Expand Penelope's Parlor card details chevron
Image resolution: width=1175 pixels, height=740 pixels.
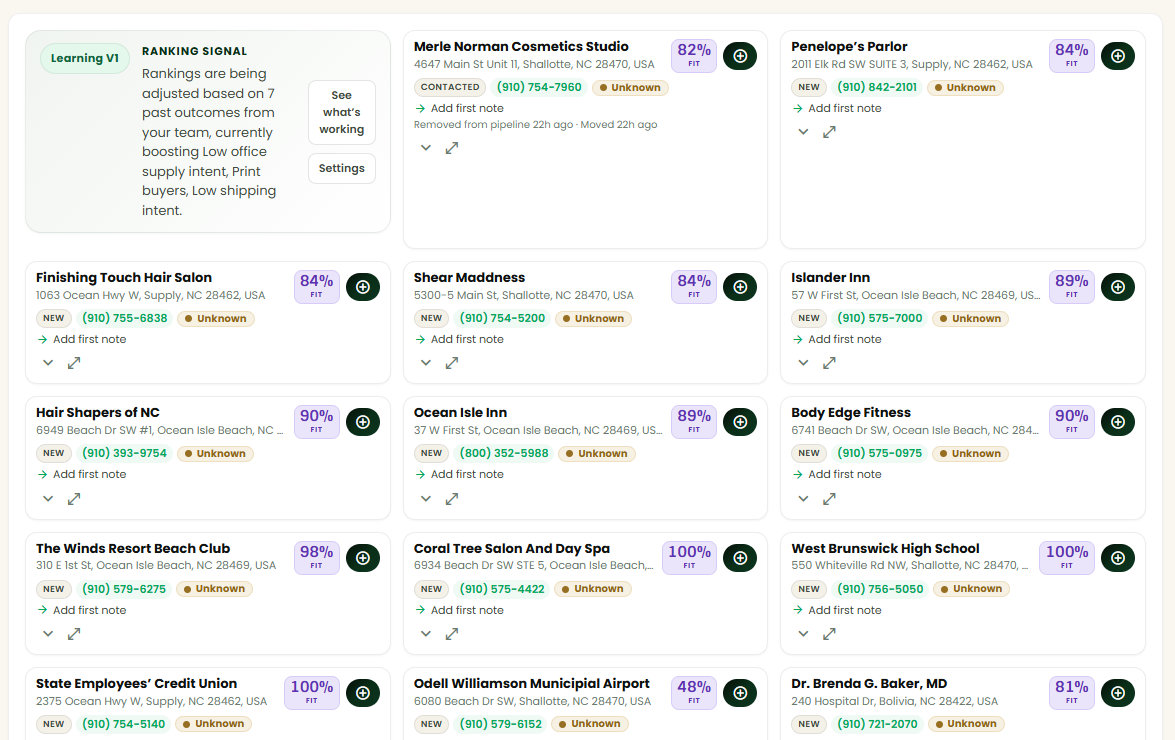pyautogui.click(x=803, y=132)
